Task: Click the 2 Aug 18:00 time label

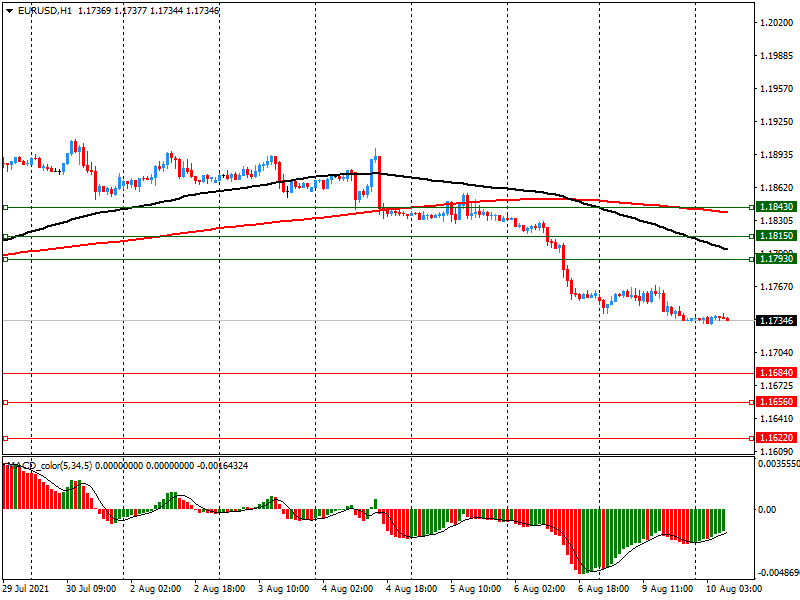Action: [x=219, y=589]
